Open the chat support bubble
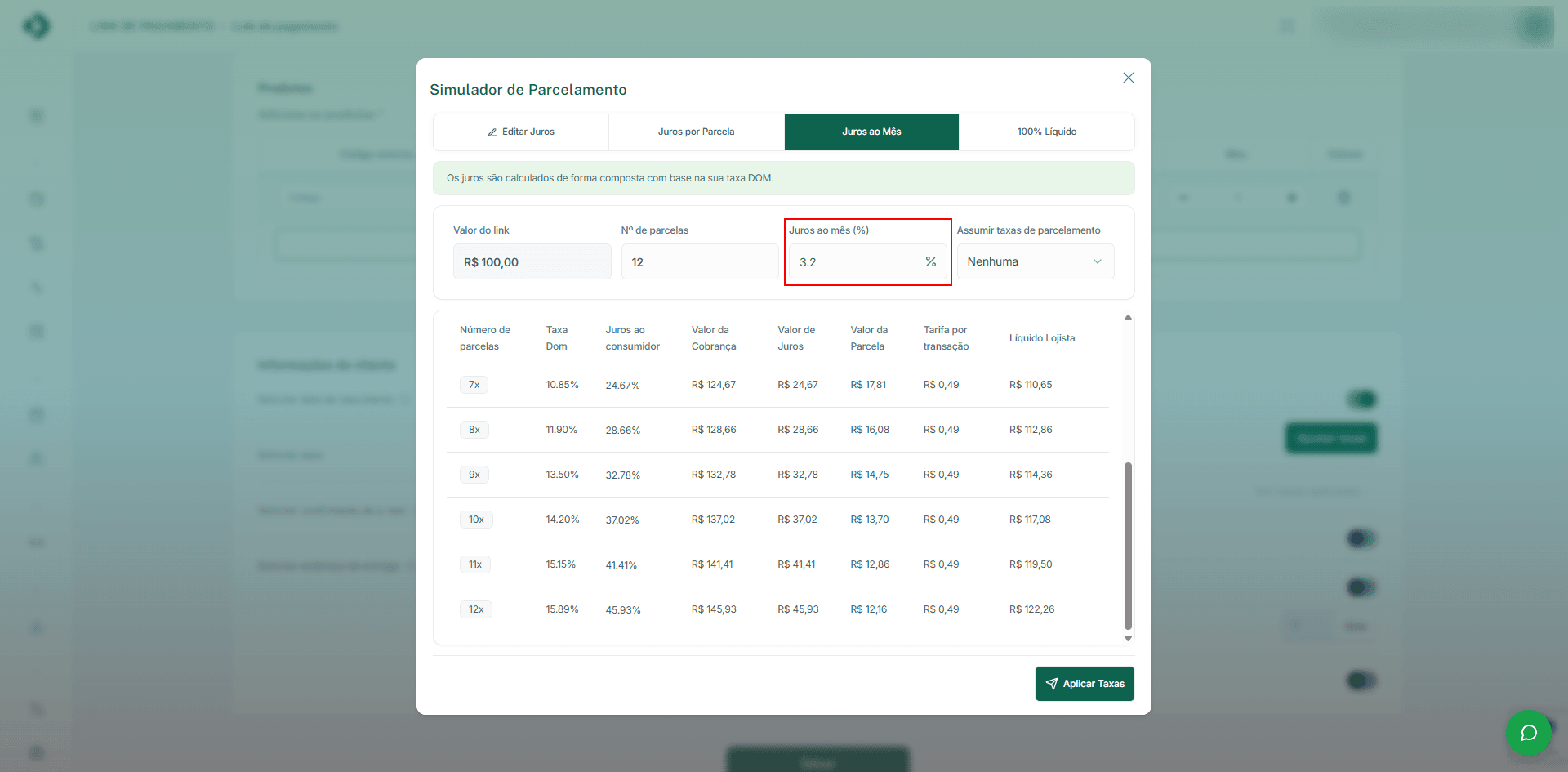Viewport: 1568px width, 772px height. [x=1528, y=733]
